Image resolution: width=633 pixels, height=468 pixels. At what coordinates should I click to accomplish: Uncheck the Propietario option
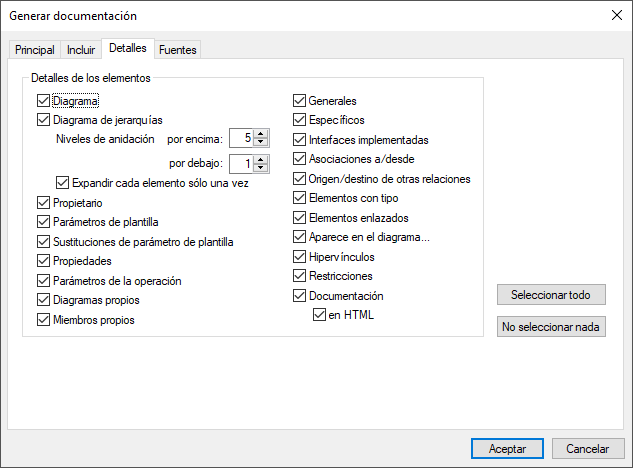pyautogui.click(x=43, y=202)
